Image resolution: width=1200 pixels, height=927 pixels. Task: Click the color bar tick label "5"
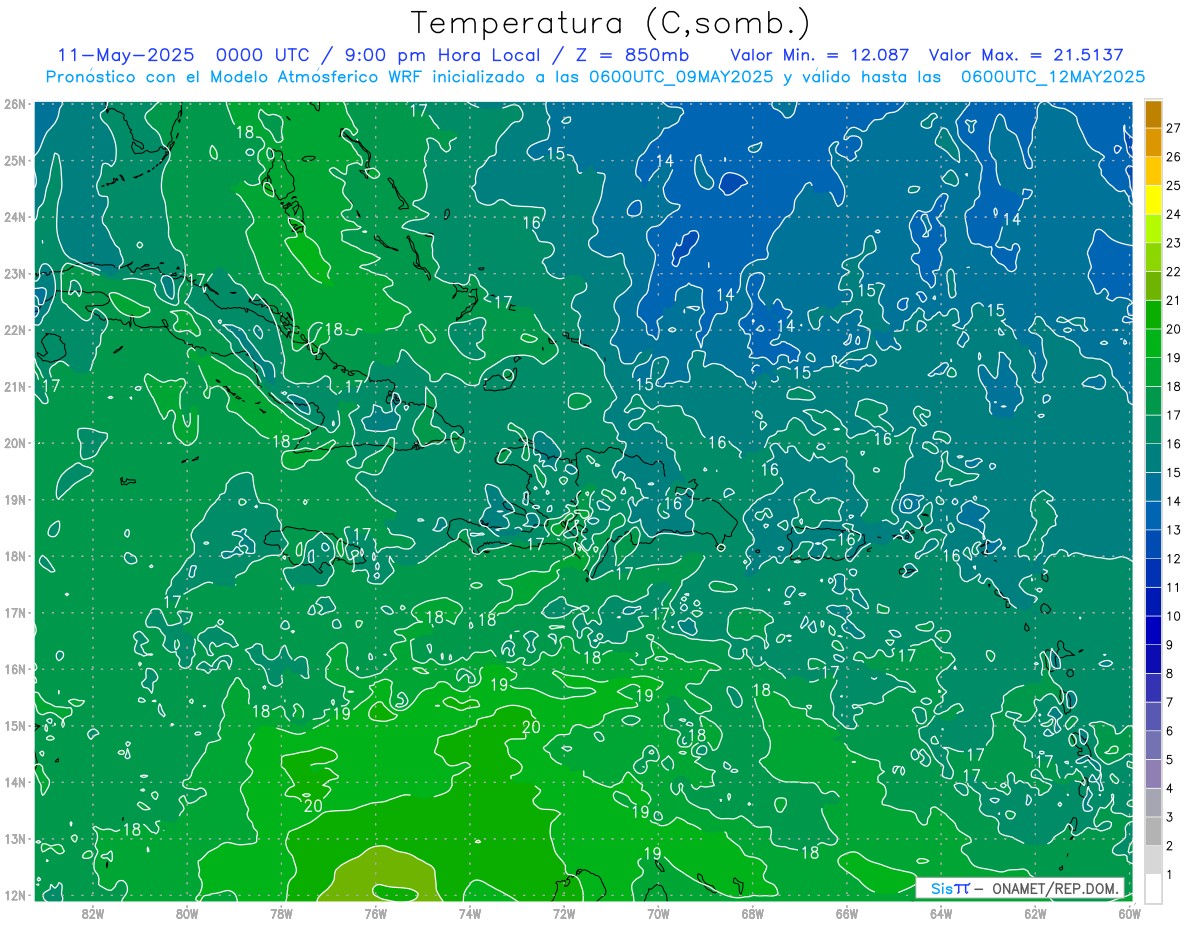point(1171,760)
